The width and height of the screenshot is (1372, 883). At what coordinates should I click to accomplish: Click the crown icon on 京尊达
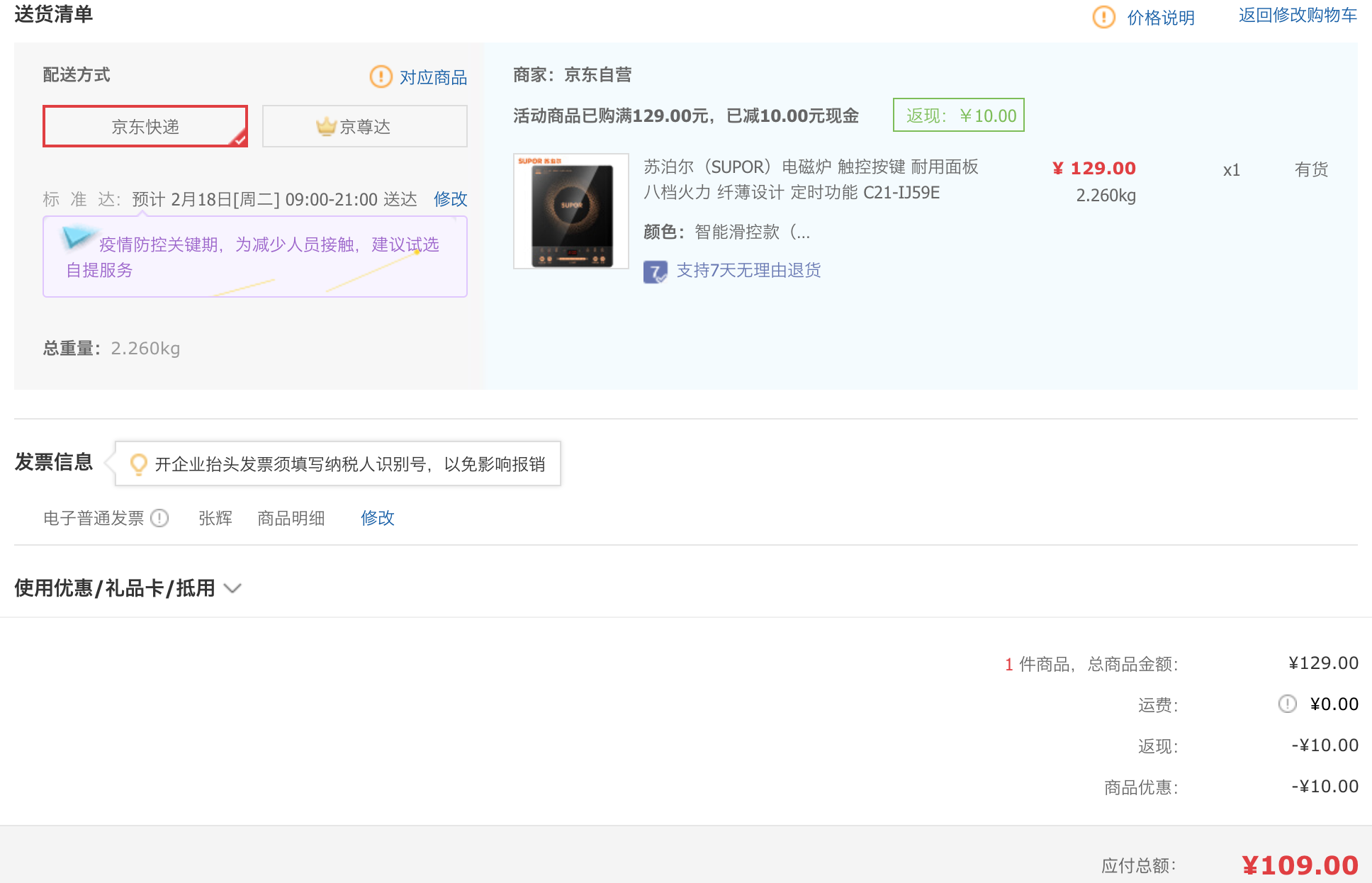[x=326, y=126]
